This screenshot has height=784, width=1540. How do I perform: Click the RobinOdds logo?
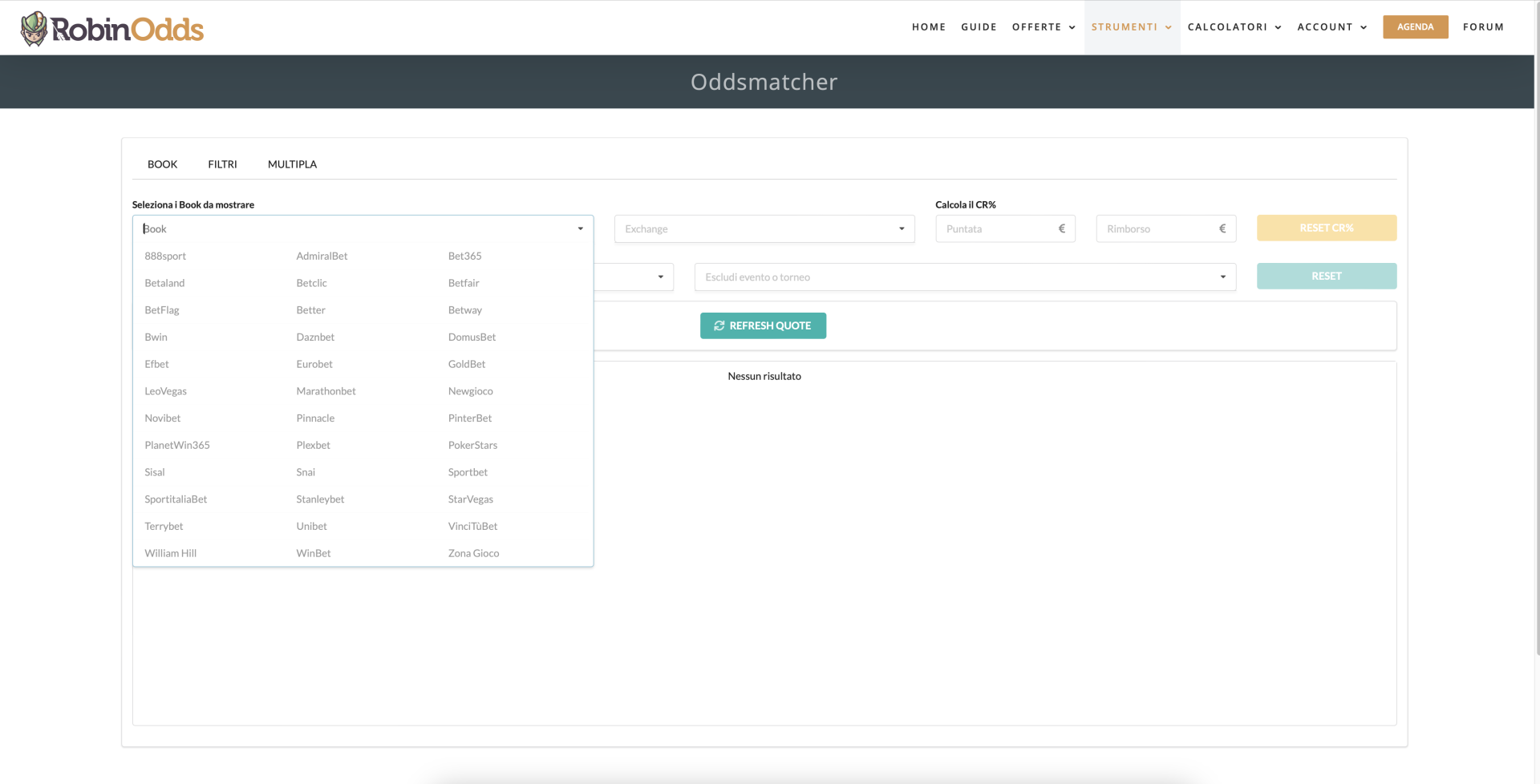pyautogui.click(x=111, y=29)
